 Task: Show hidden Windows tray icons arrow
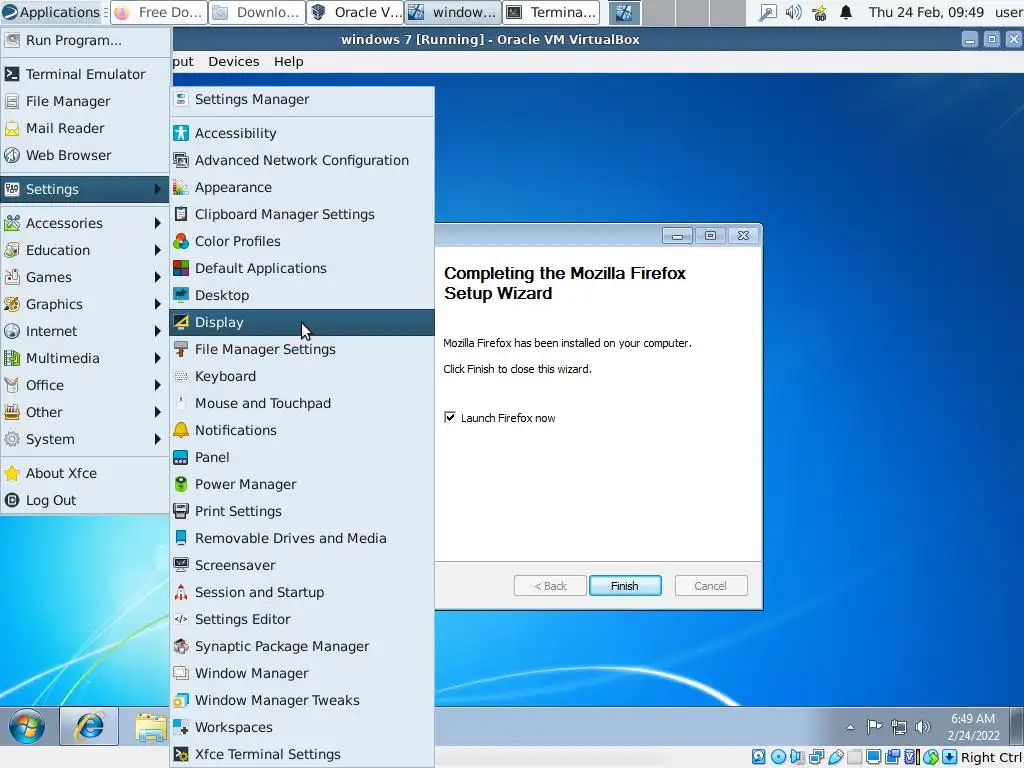[x=850, y=727]
